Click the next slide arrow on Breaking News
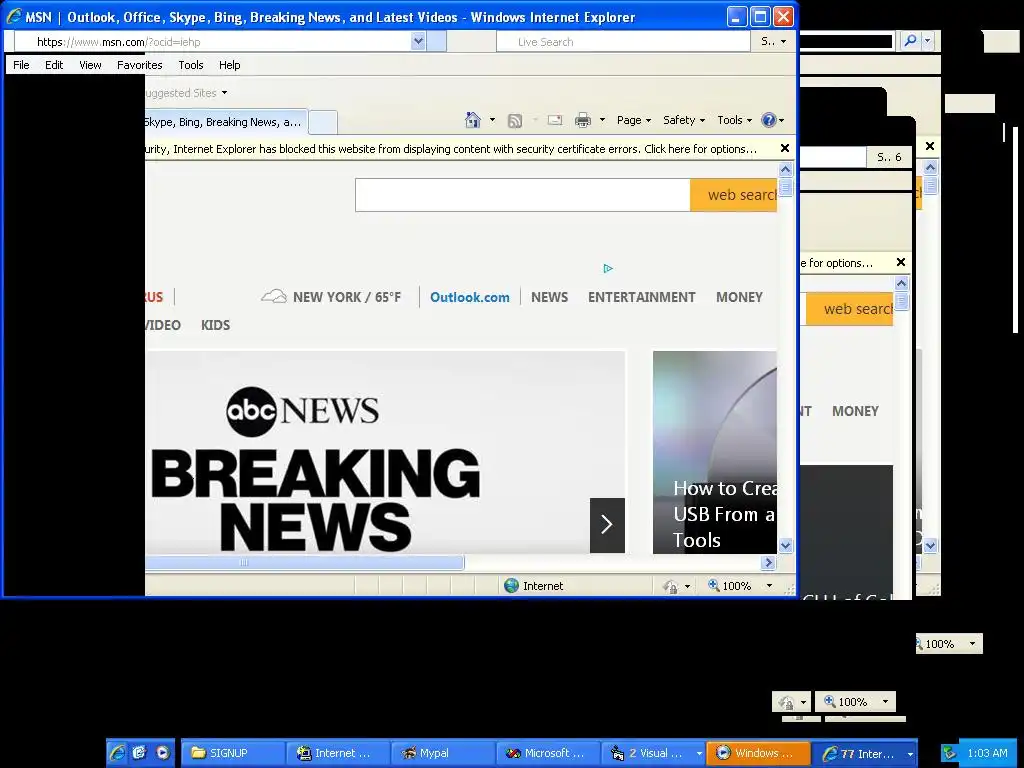Screen dimensions: 1024x768 [607, 525]
